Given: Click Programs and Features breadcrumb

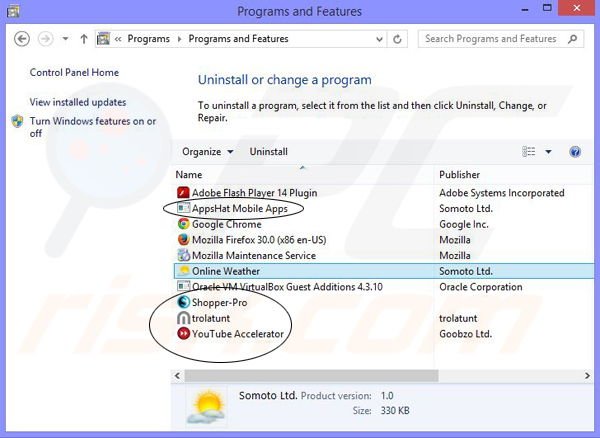Looking at the screenshot, I should coord(238,39).
